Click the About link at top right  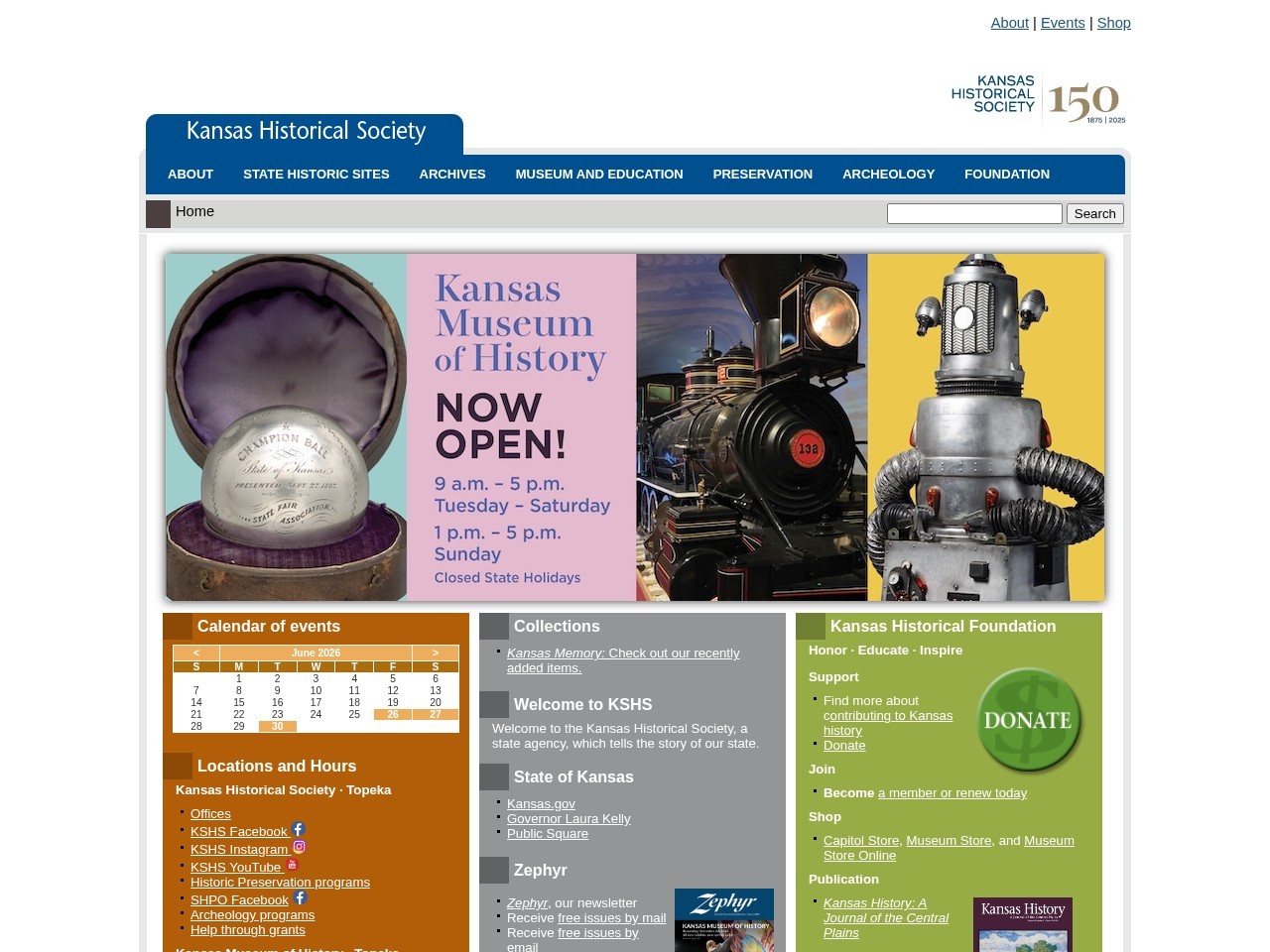coord(1009,23)
